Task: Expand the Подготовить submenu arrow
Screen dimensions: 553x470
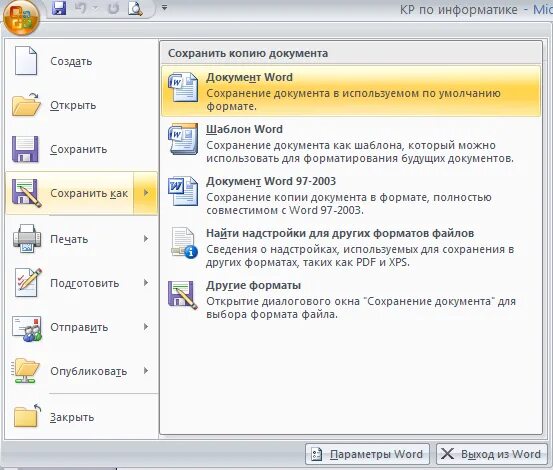Action: click(146, 283)
